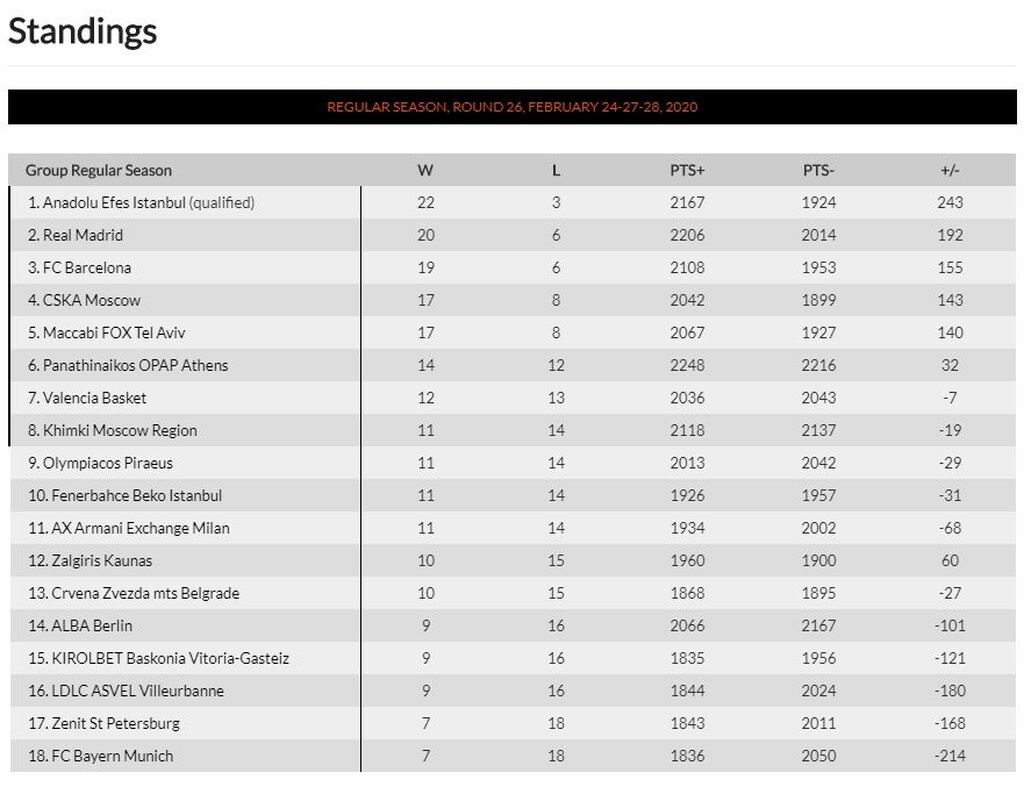Click the Anadolu Efes Istanbul team link
This screenshot has height=794, width=1024.
pos(114,203)
